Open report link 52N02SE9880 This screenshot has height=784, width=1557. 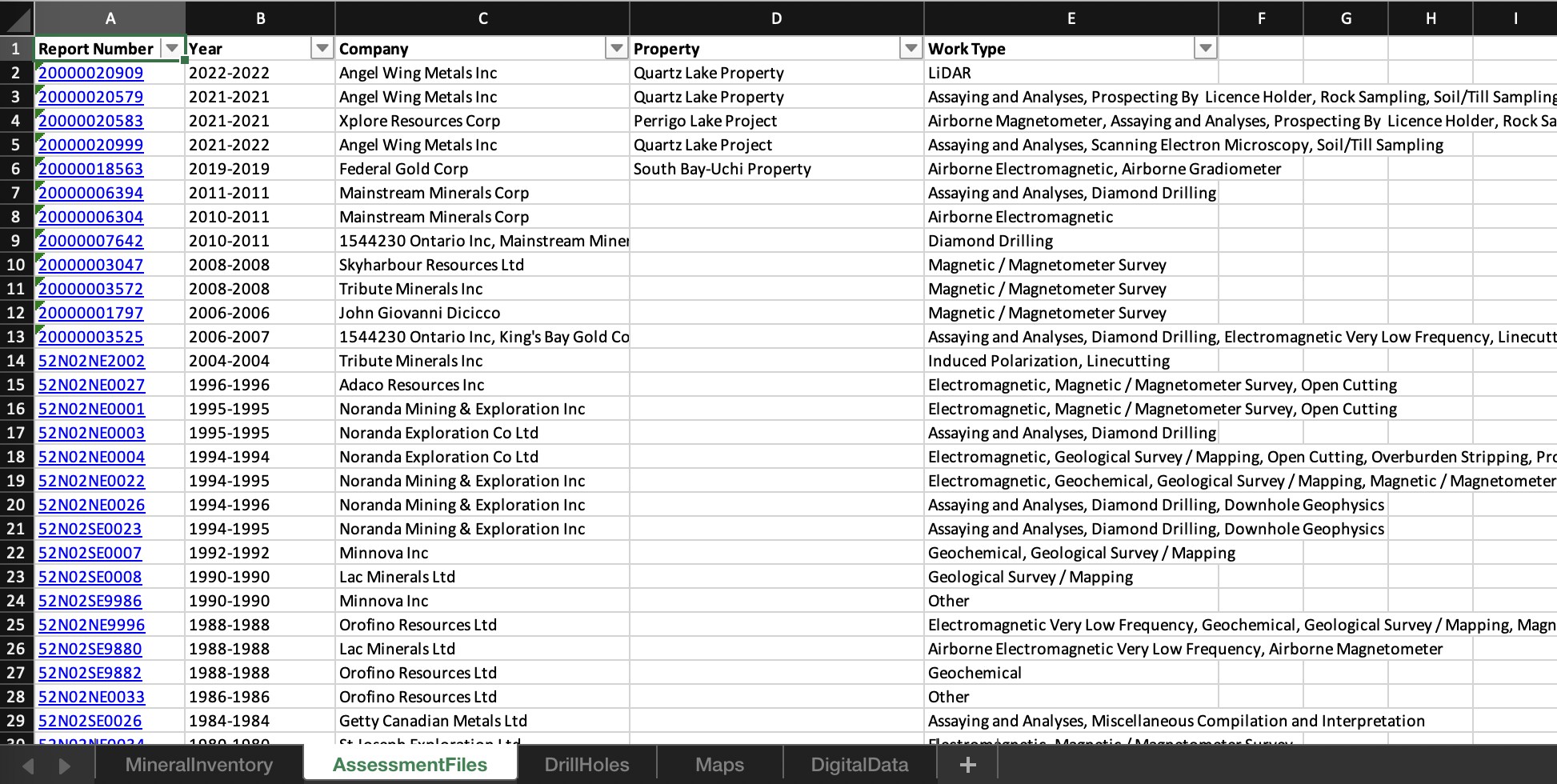pos(90,649)
